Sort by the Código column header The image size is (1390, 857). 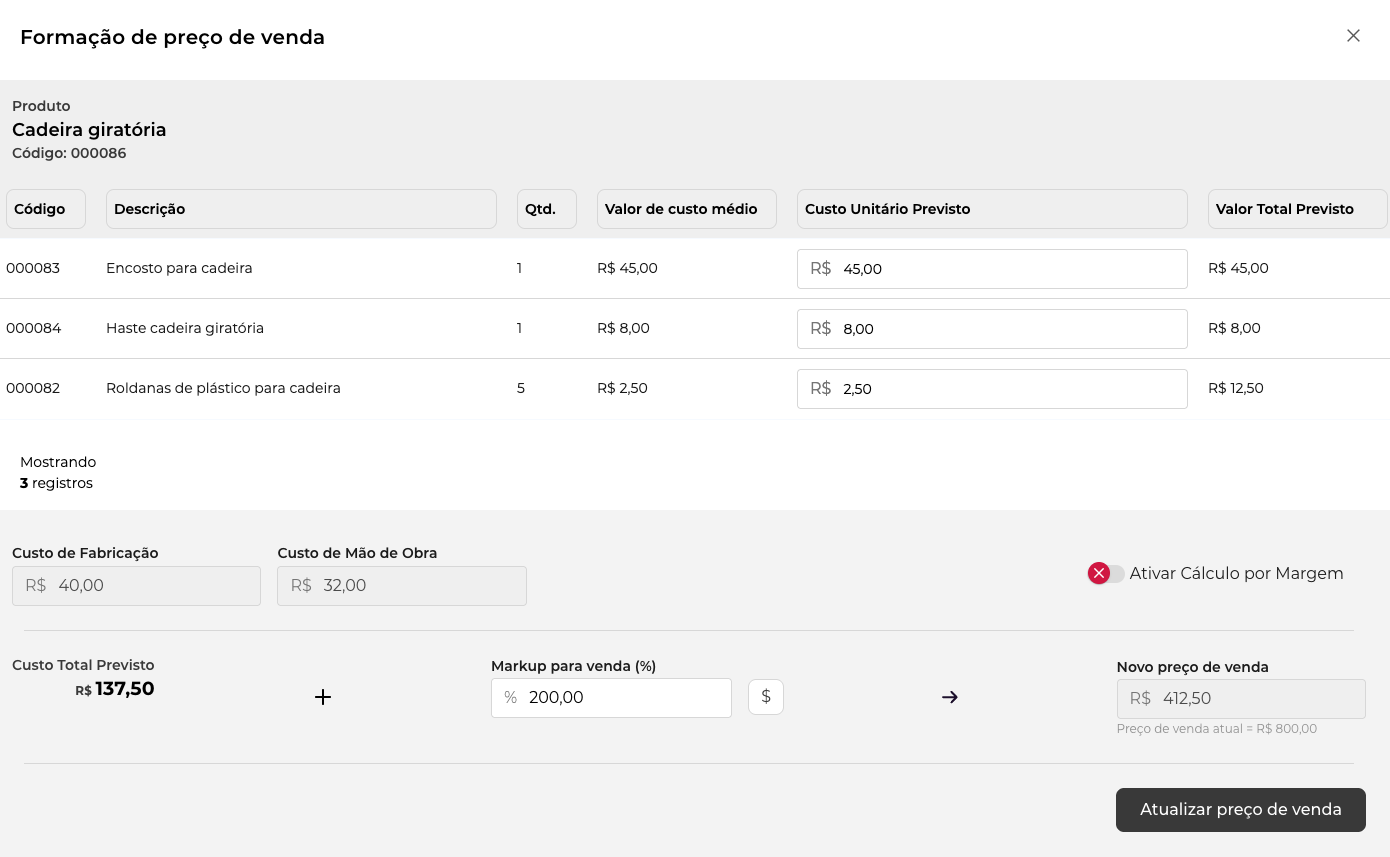pos(45,209)
